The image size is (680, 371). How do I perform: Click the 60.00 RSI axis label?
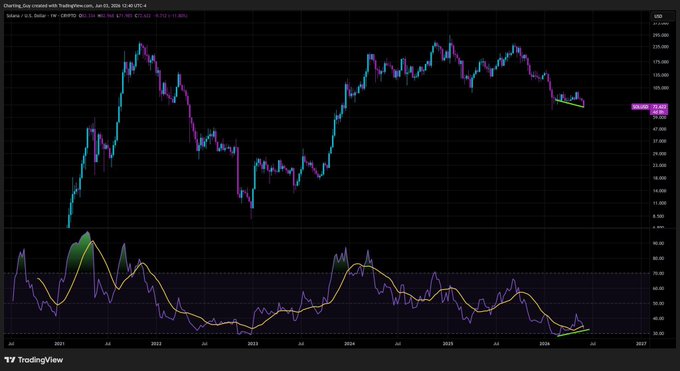658,288
